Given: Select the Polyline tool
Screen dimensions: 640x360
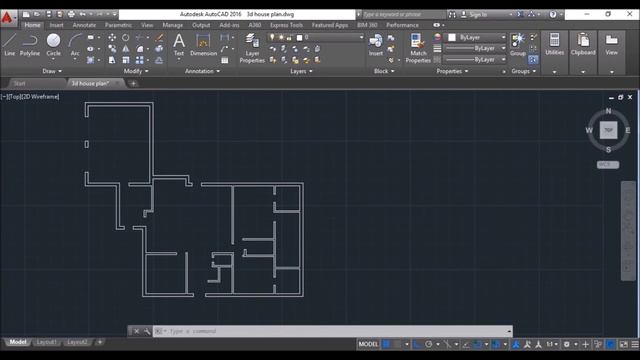Looking at the screenshot, I should pos(30,45).
